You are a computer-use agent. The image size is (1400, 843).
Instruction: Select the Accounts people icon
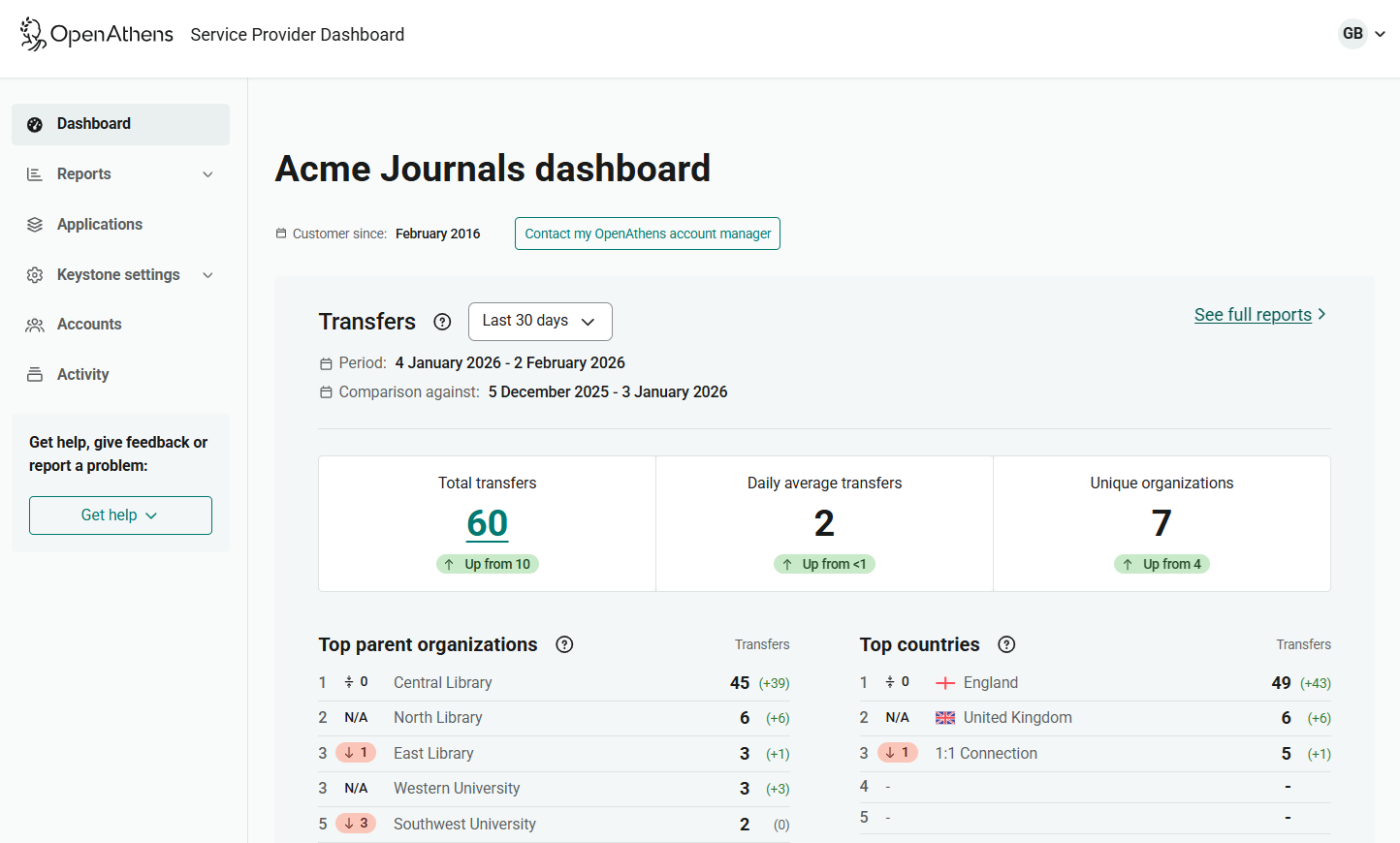(x=34, y=324)
